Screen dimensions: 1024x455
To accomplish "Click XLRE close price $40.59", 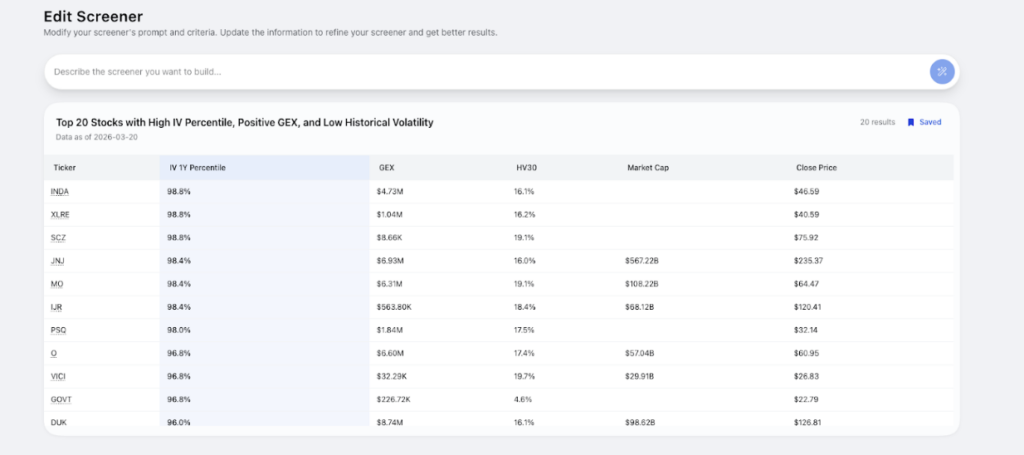I will click(806, 215).
